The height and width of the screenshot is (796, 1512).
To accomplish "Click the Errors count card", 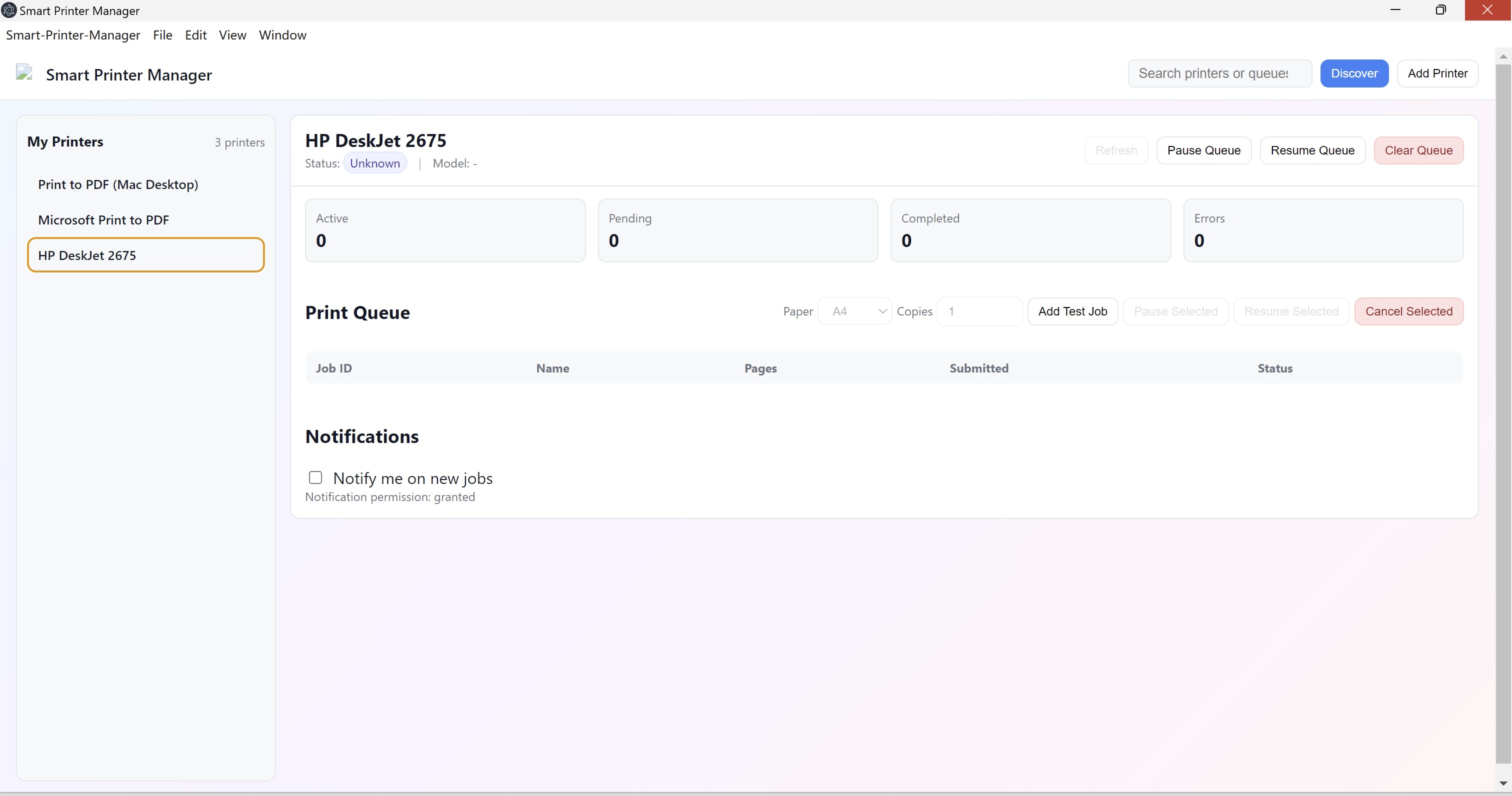I will tap(1323, 230).
